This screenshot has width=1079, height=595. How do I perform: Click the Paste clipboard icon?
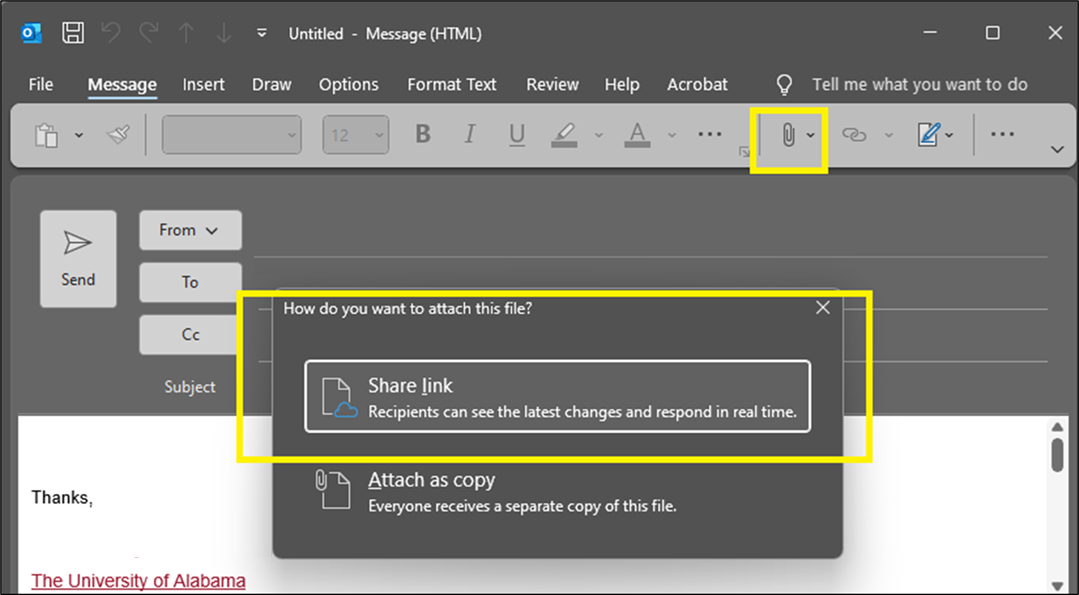click(46, 135)
